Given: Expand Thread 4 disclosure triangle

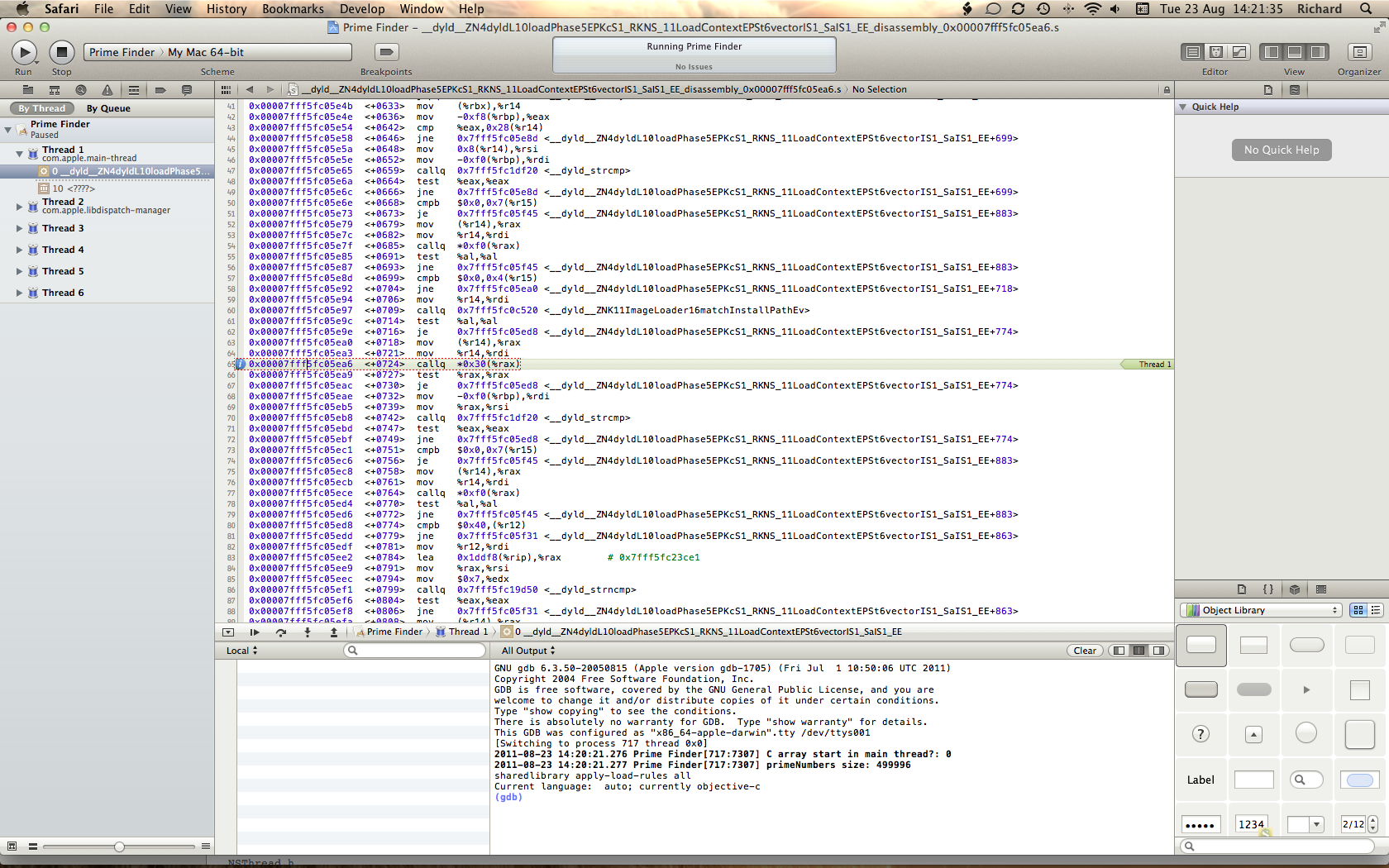Looking at the screenshot, I should click(x=20, y=250).
